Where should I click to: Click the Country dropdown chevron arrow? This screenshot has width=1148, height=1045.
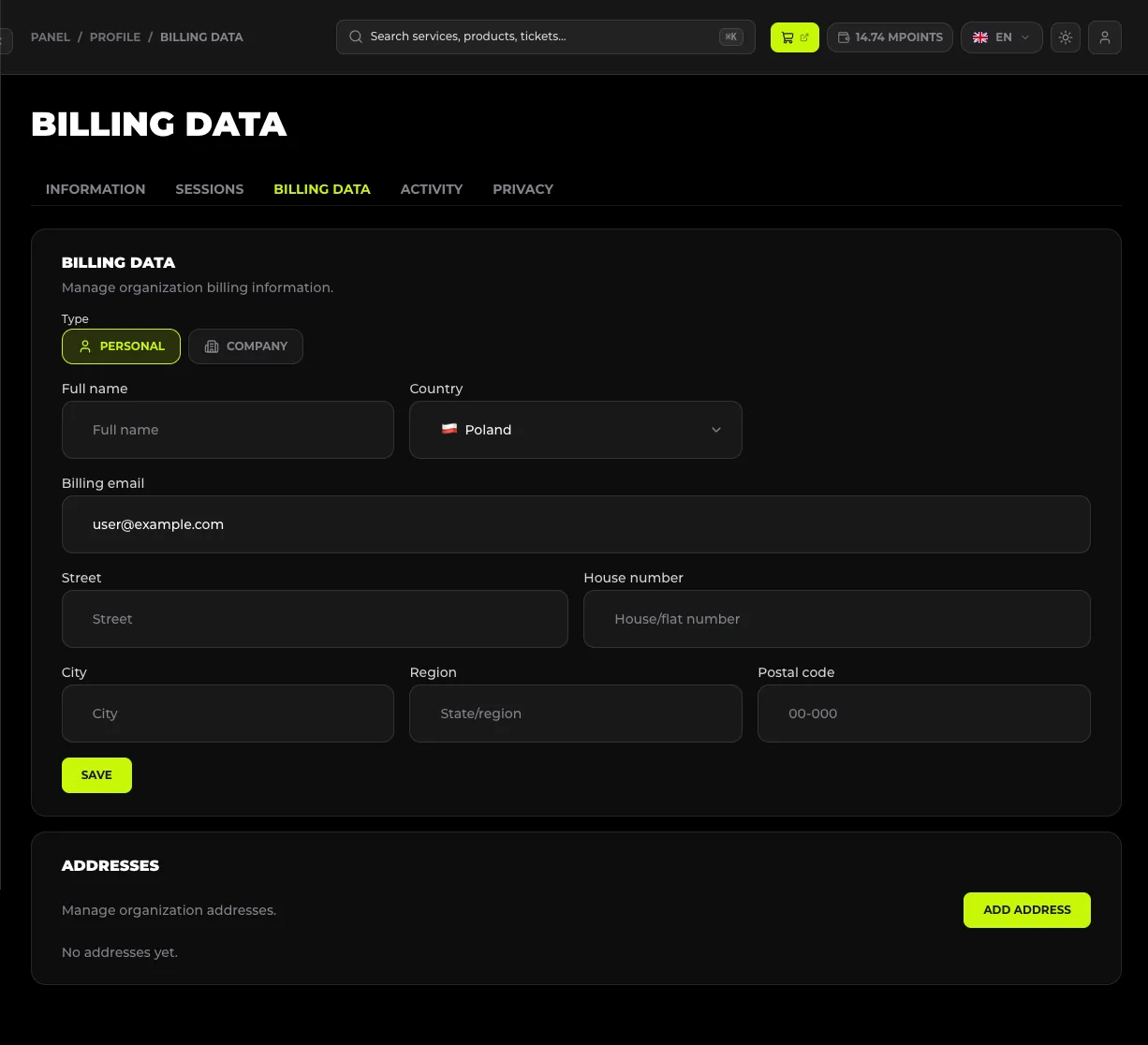[716, 430]
